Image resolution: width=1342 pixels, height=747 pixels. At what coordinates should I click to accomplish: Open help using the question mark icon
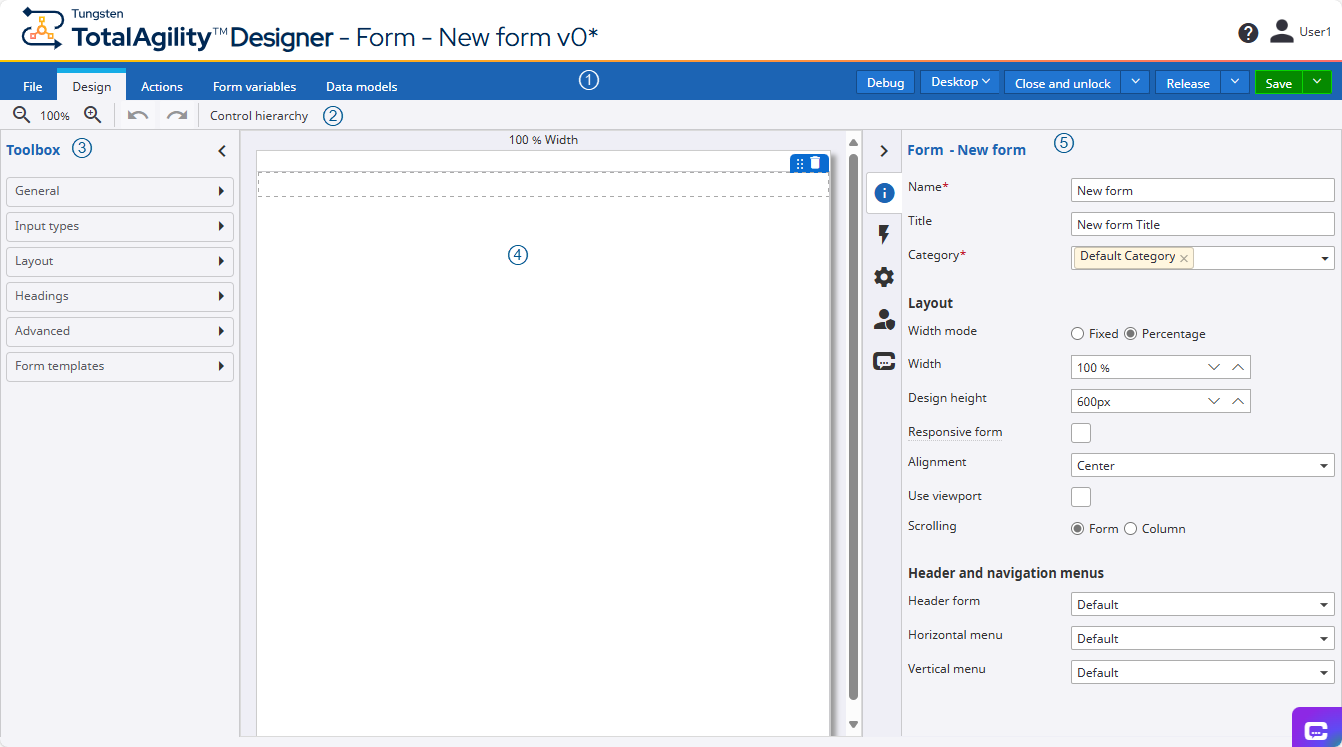tap(1247, 32)
